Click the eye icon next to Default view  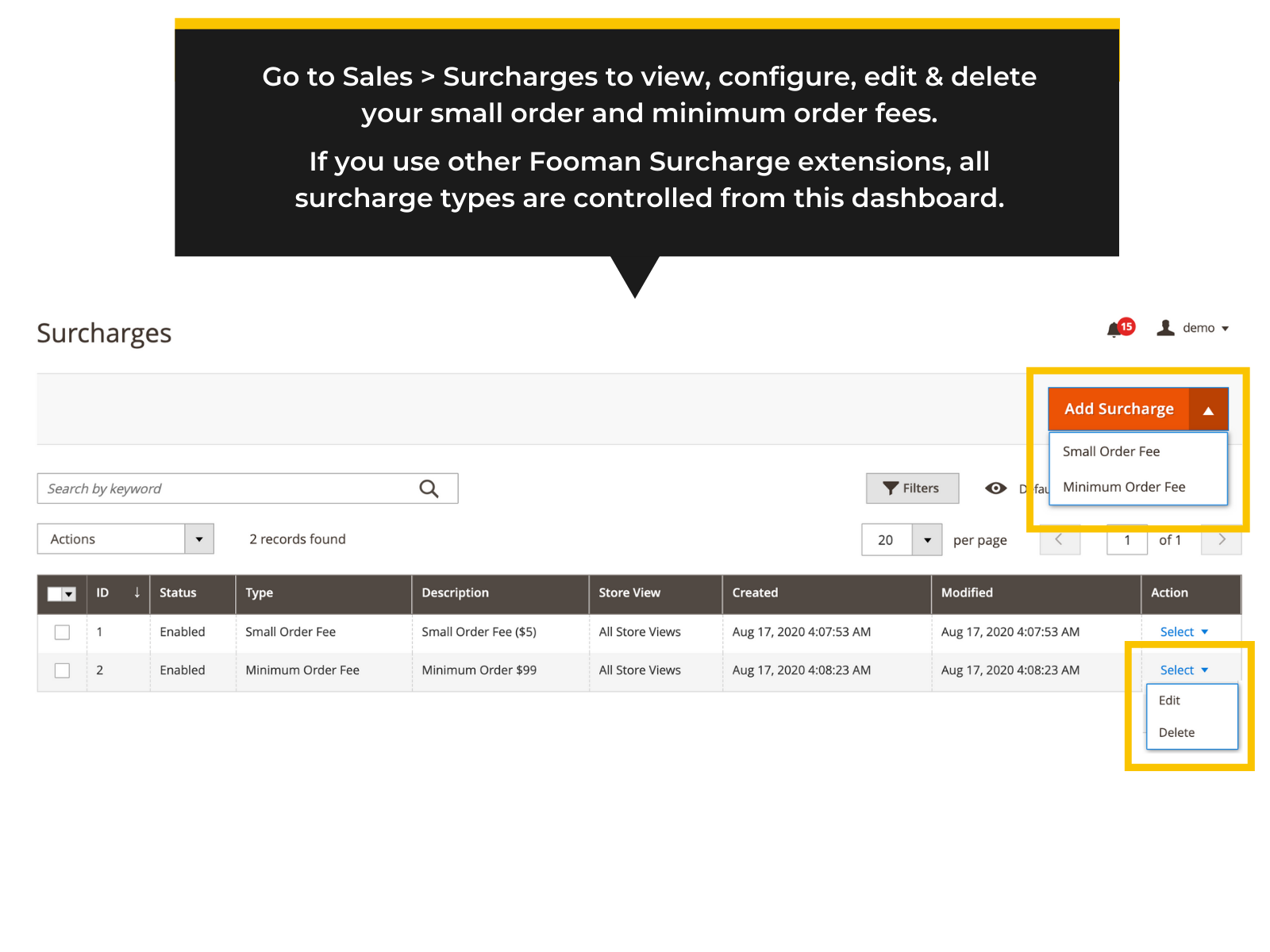995,488
